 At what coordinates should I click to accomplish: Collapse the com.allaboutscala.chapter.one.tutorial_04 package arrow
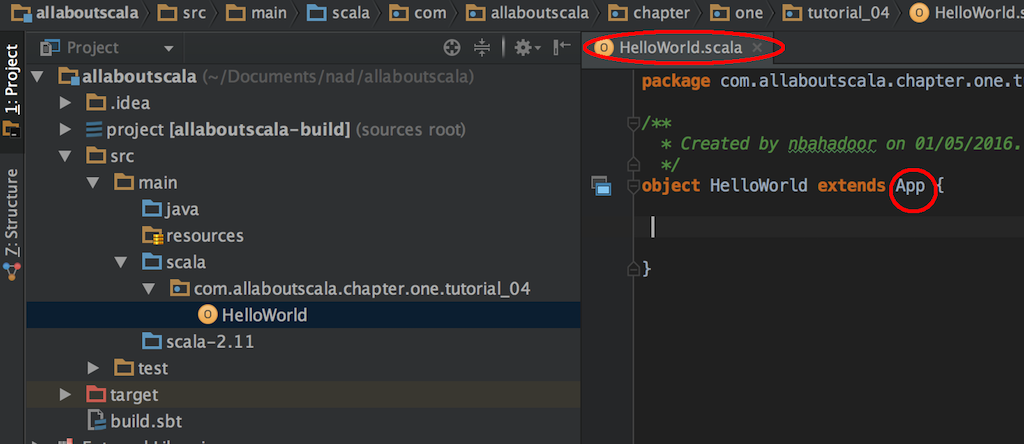tap(148, 289)
